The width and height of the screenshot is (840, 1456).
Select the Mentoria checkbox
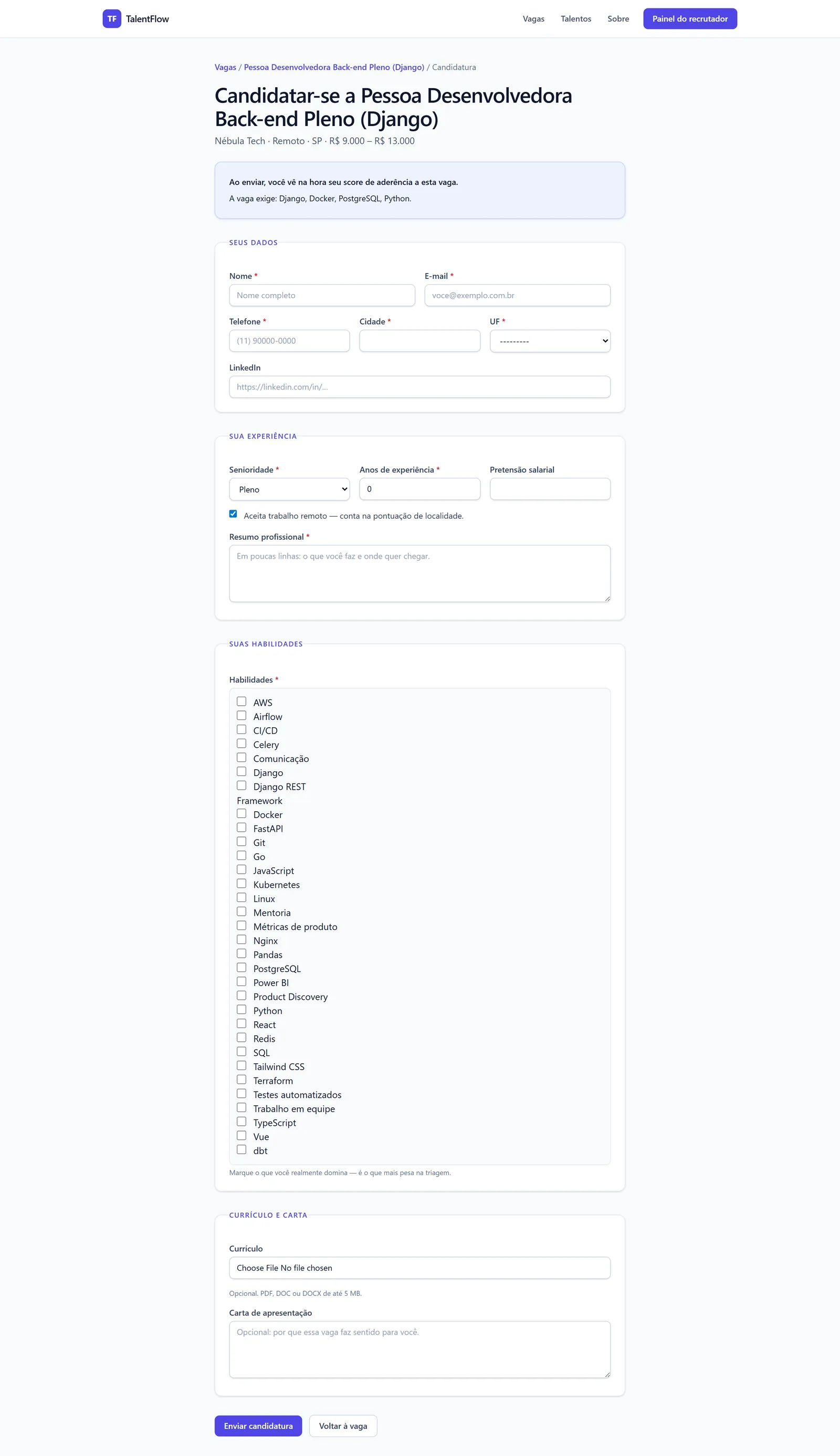pyautogui.click(x=241, y=912)
